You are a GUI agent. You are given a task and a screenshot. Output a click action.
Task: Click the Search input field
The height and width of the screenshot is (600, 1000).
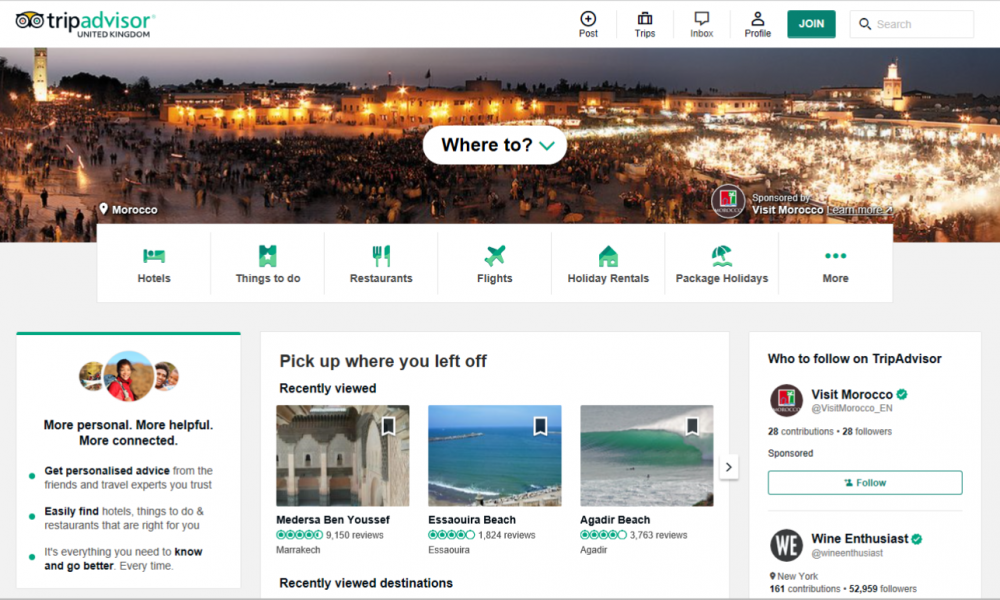tap(912, 24)
